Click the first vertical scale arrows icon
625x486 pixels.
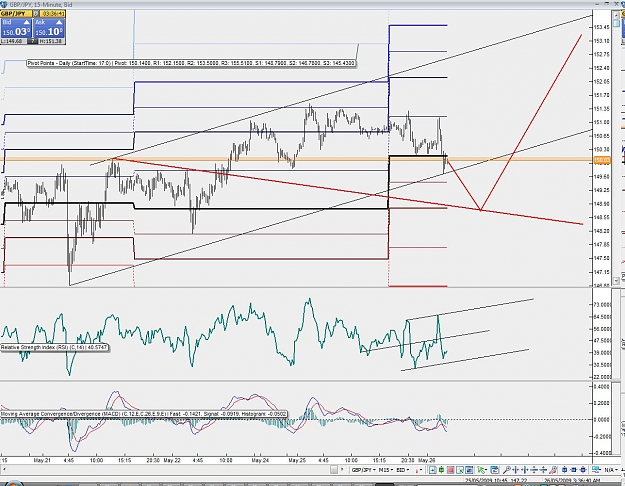click(x=534, y=470)
